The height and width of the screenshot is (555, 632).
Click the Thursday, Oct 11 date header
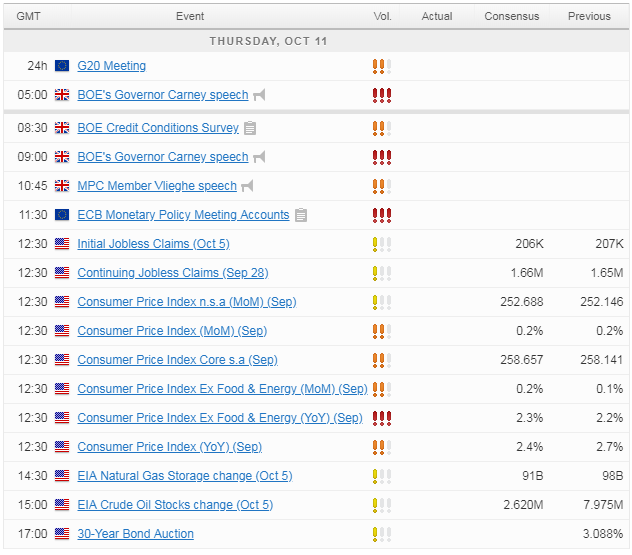click(x=268, y=41)
